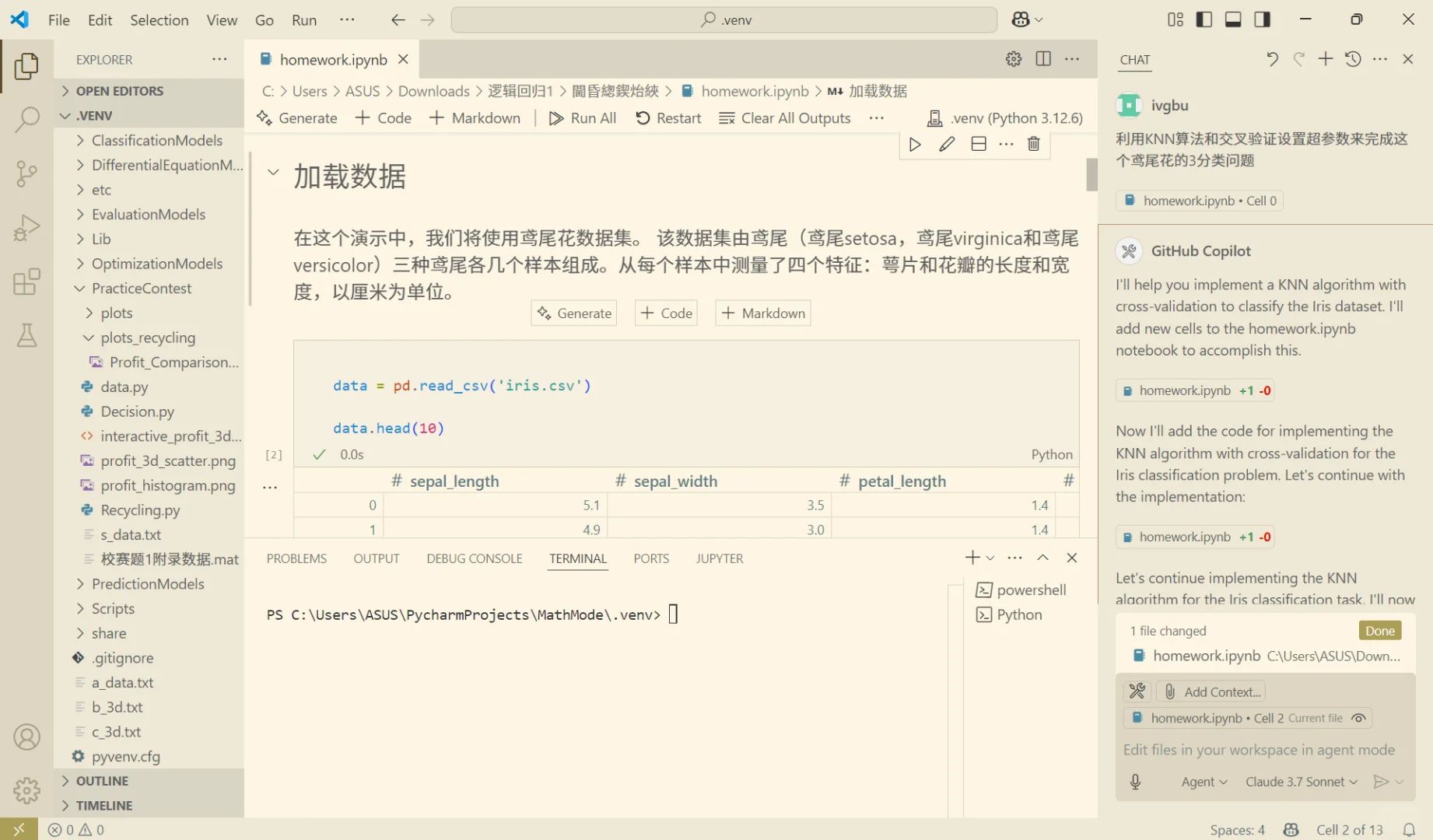The height and width of the screenshot is (840, 1433).
Task: Split the editor to the right
Action: pos(1043,59)
